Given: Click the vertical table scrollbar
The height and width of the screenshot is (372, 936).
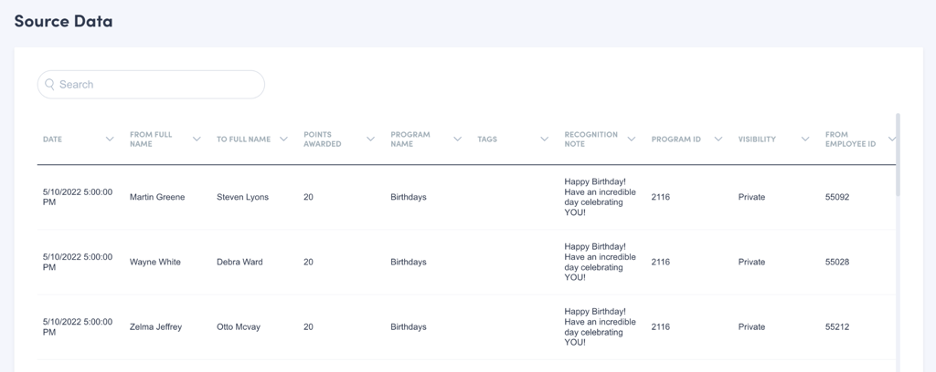Looking at the screenshot, I should [898, 154].
